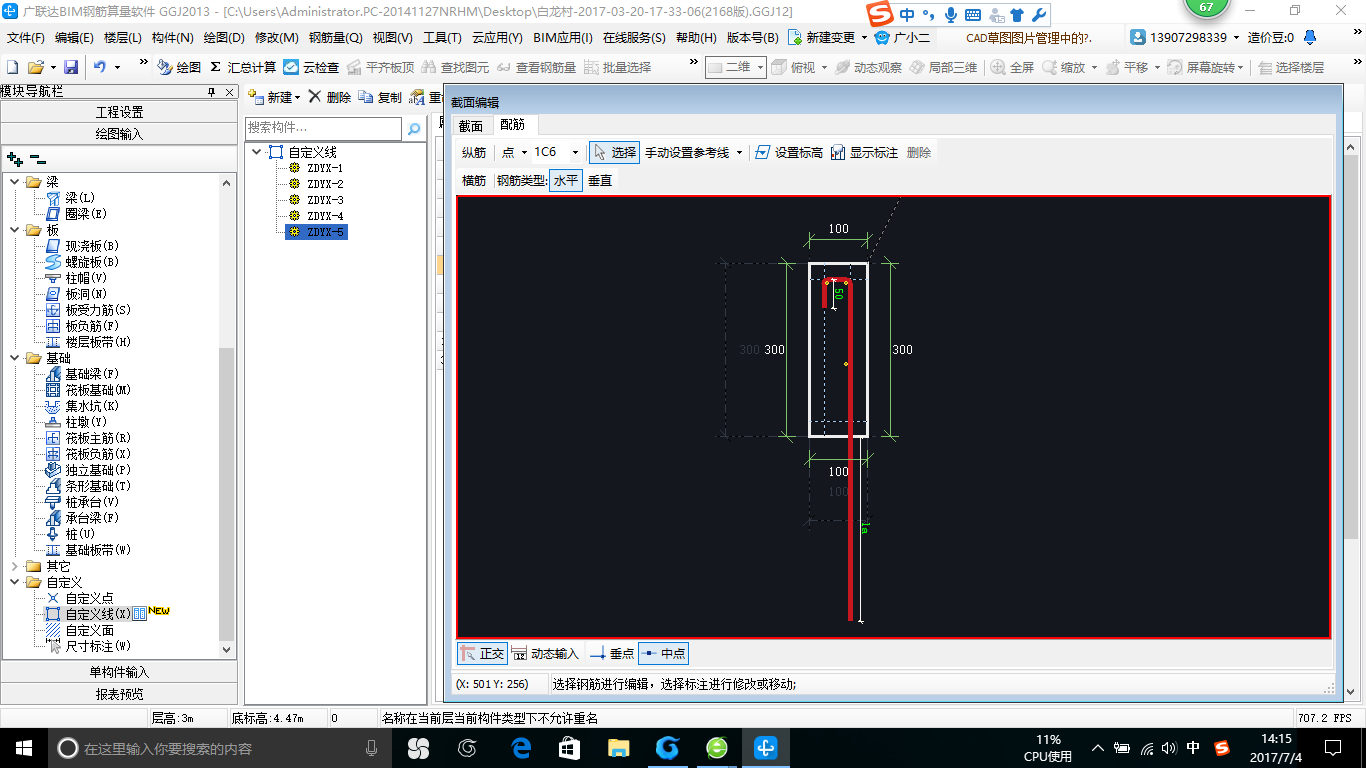
Task: Click the search magnifier in component search
Action: tap(414, 128)
